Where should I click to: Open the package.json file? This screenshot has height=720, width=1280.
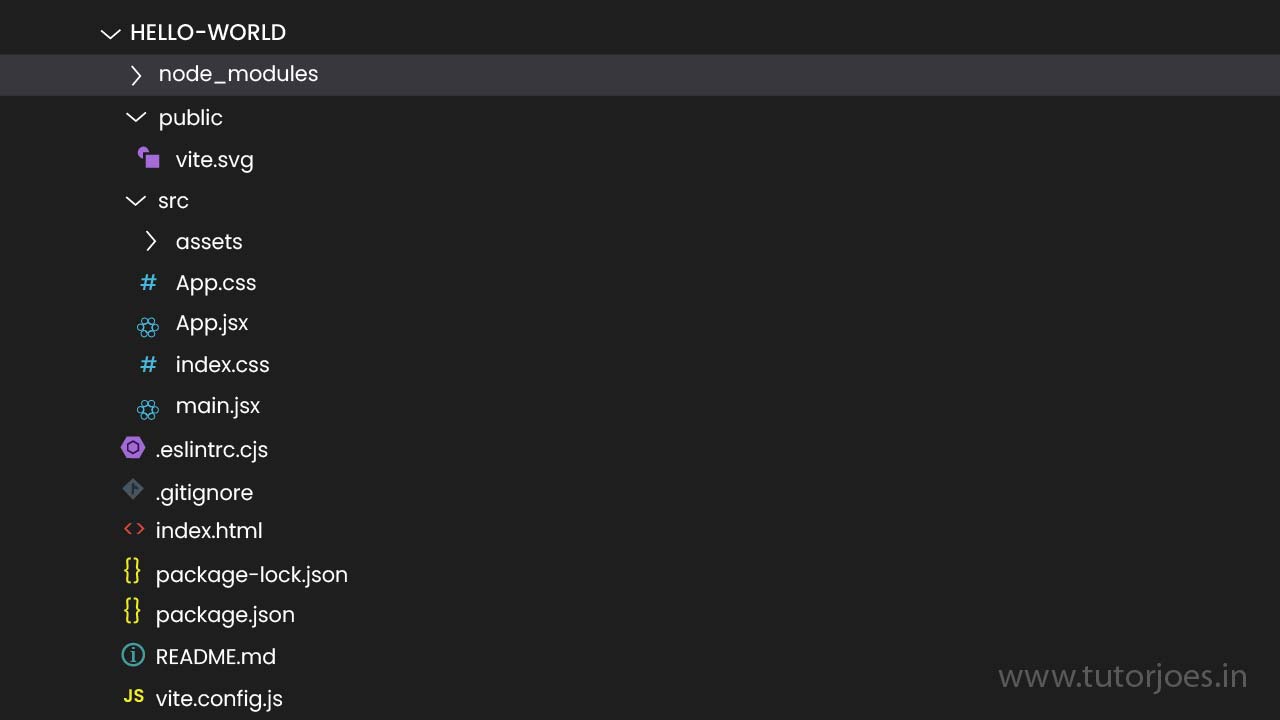point(225,615)
